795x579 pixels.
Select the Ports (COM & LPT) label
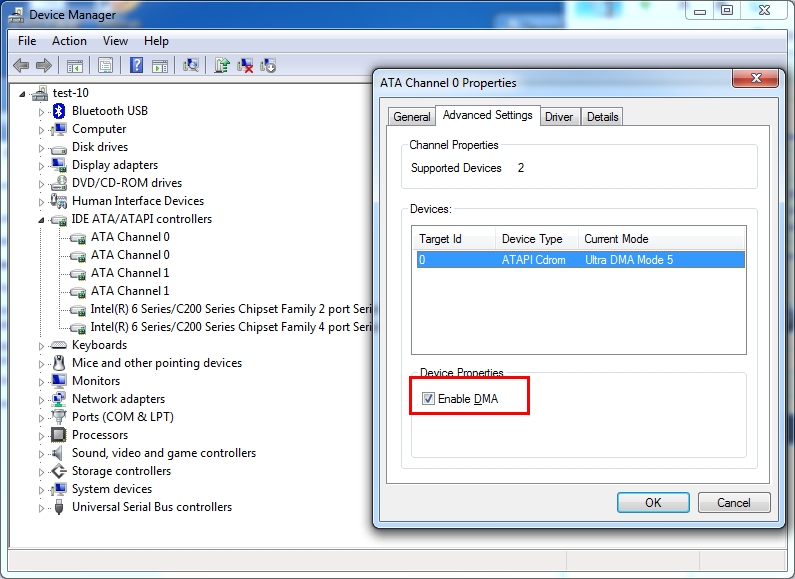123,417
